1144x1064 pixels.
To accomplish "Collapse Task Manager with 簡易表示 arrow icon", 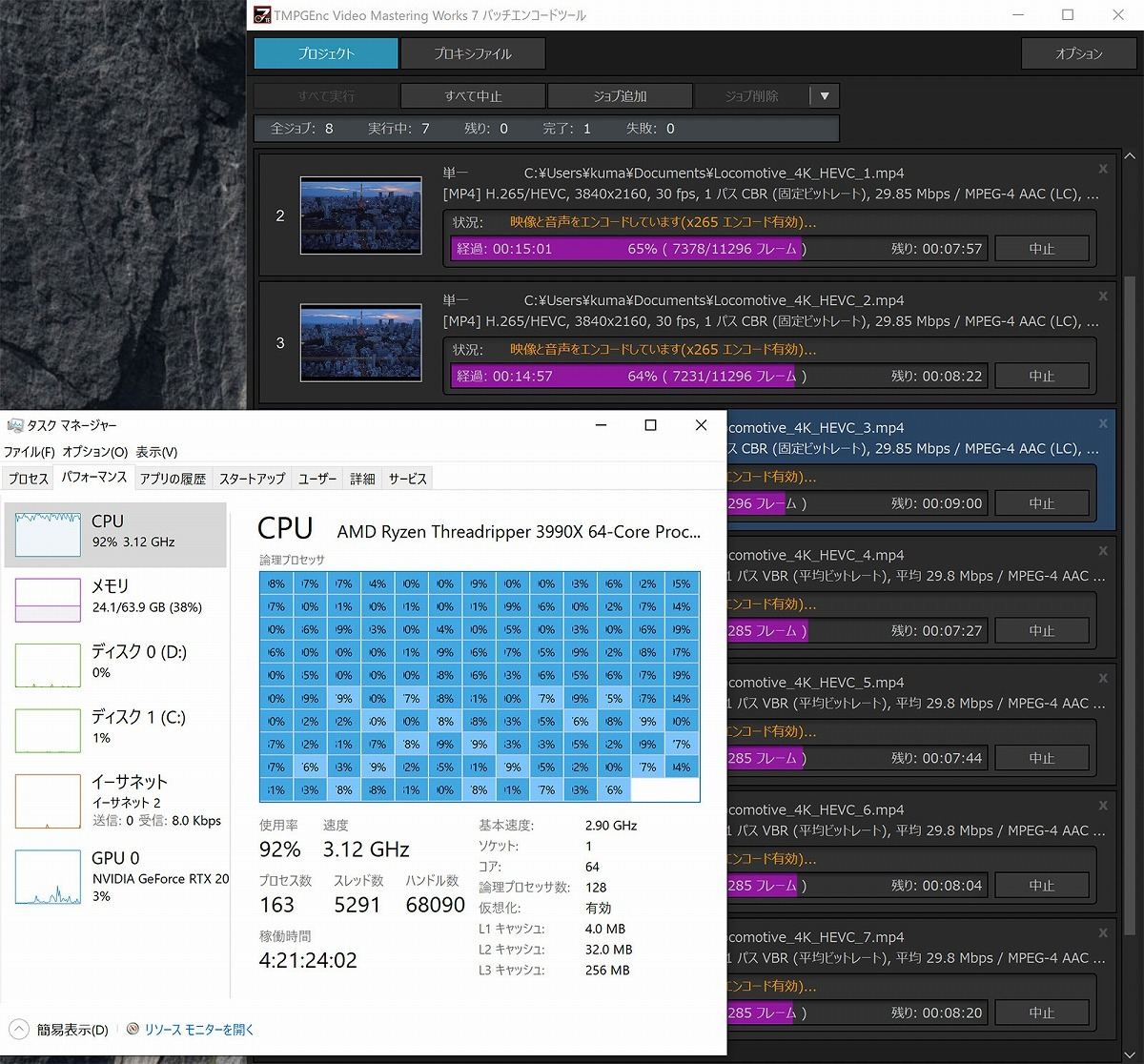I will click(19, 1030).
